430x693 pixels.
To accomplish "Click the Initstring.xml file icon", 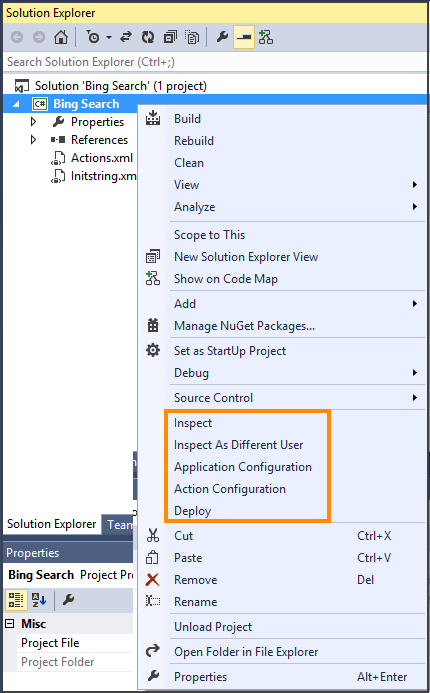I will click(x=58, y=176).
